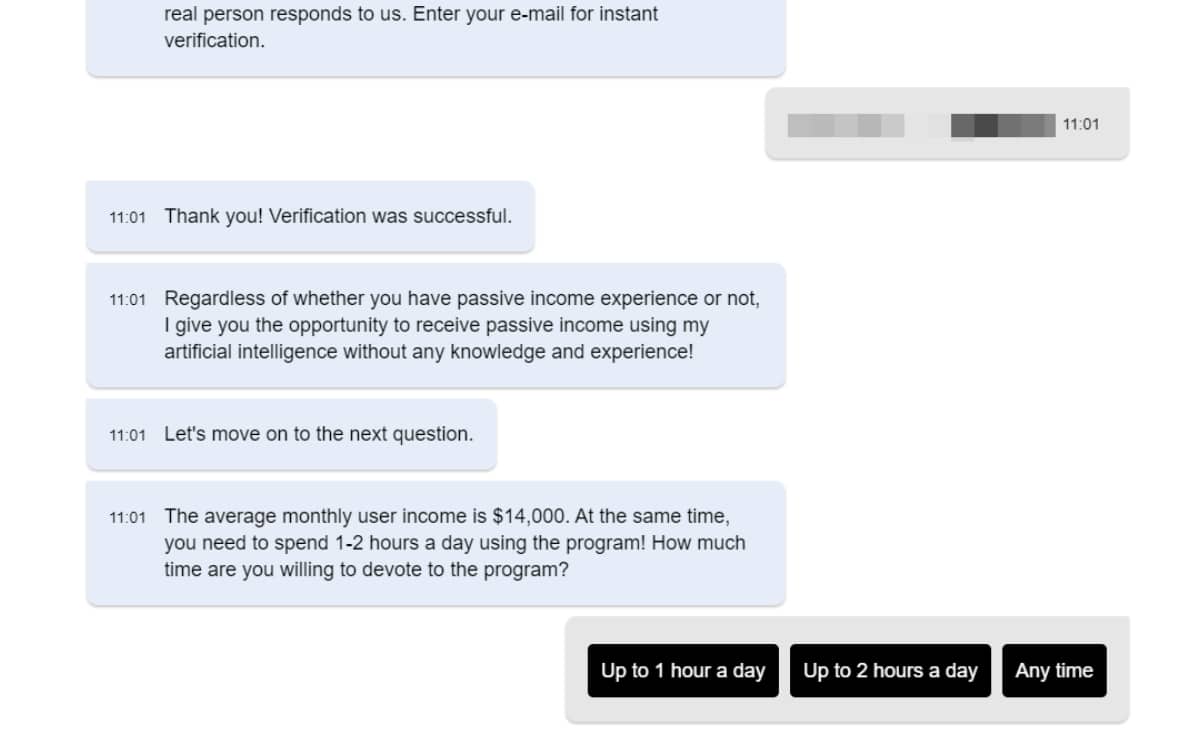The height and width of the screenshot is (750, 1200).
Task: Choose the "Up to 1 hour a day" answer
Action: [683, 671]
